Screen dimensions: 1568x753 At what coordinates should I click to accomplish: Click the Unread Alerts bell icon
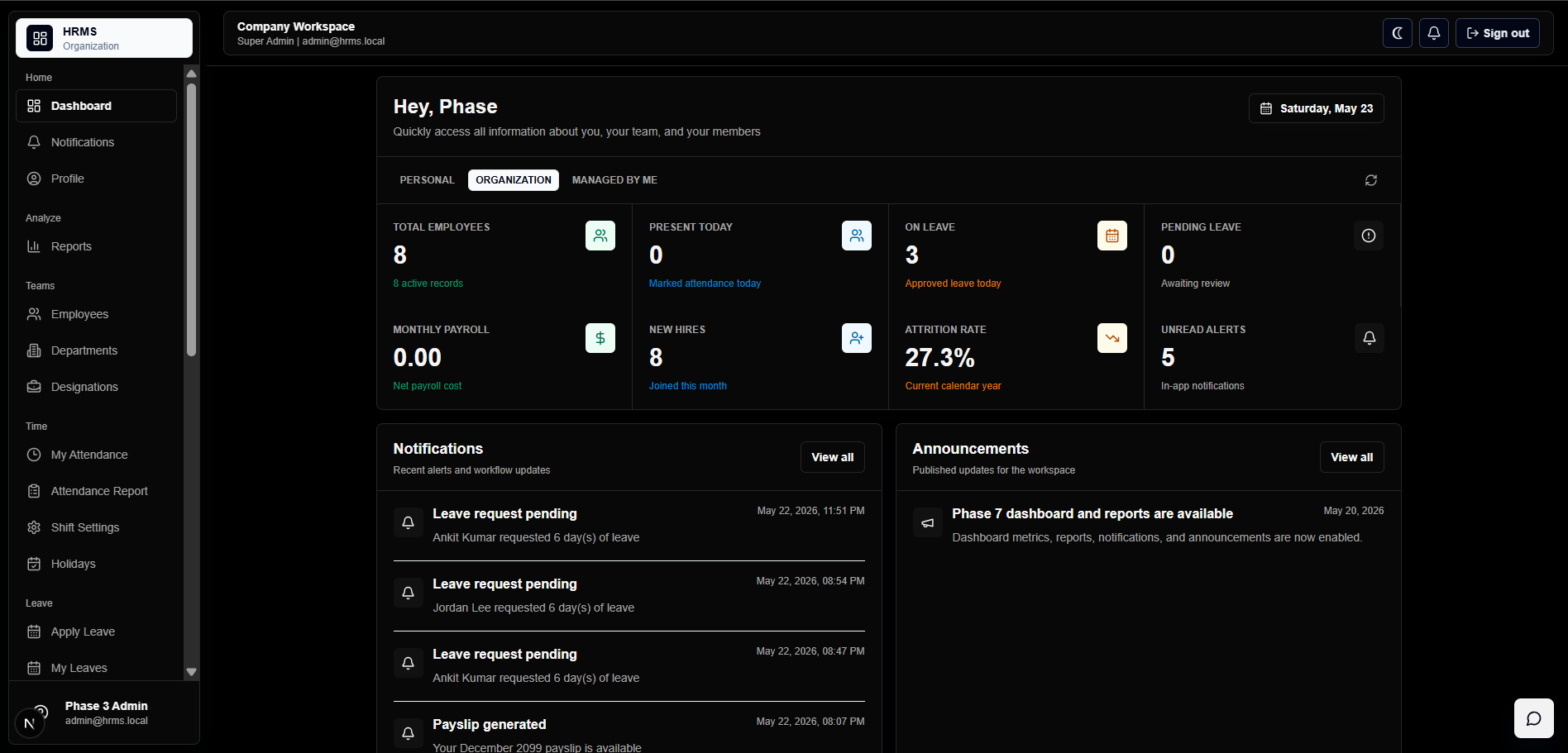[1369, 338]
